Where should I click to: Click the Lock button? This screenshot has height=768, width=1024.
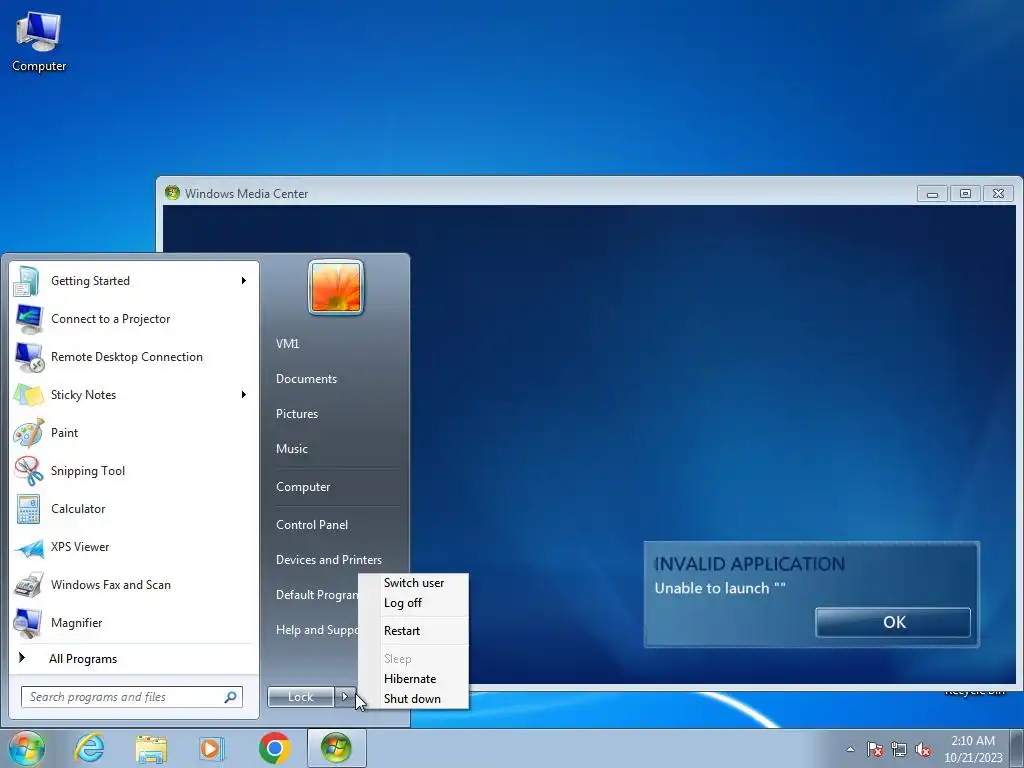301,697
